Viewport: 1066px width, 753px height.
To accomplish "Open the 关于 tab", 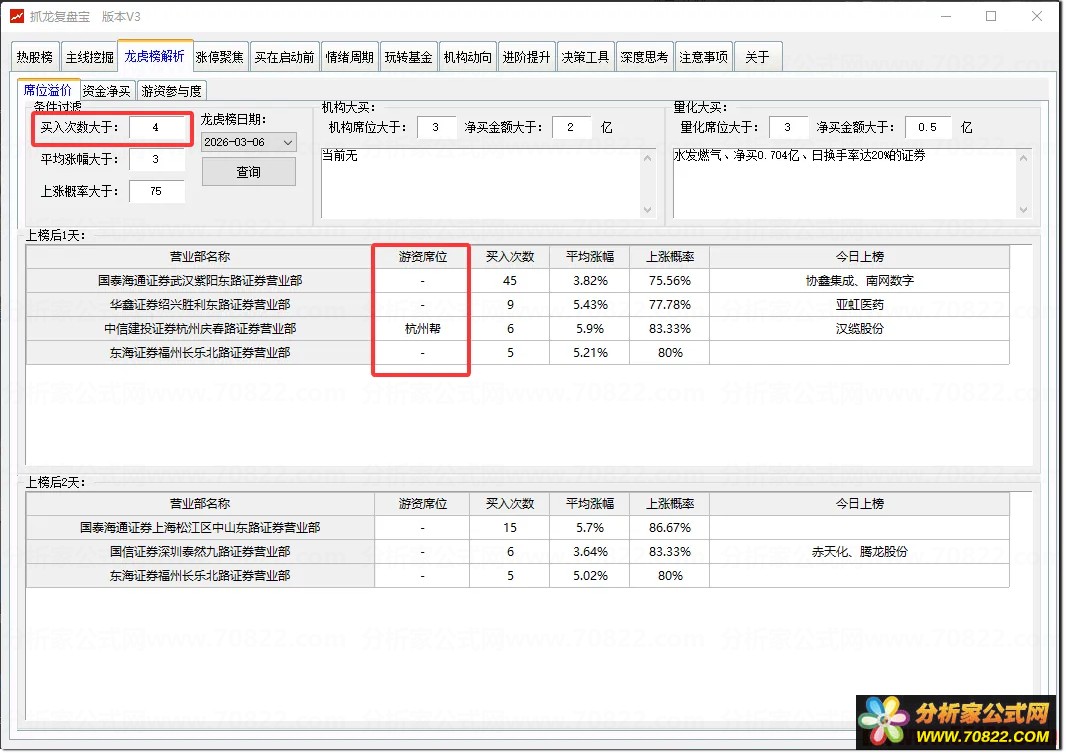I will click(x=758, y=57).
